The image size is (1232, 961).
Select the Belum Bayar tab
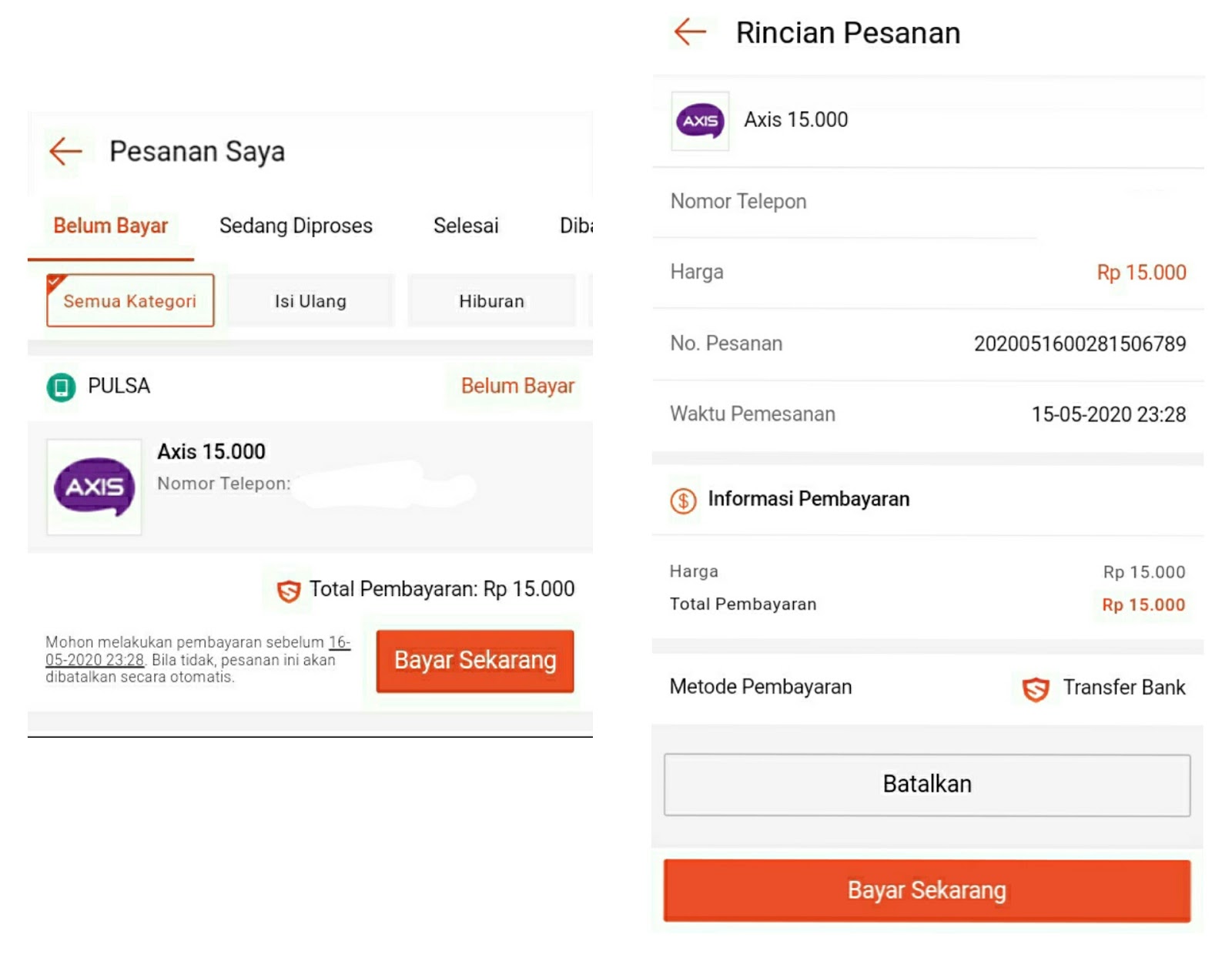pyautogui.click(x=111, y=226)
